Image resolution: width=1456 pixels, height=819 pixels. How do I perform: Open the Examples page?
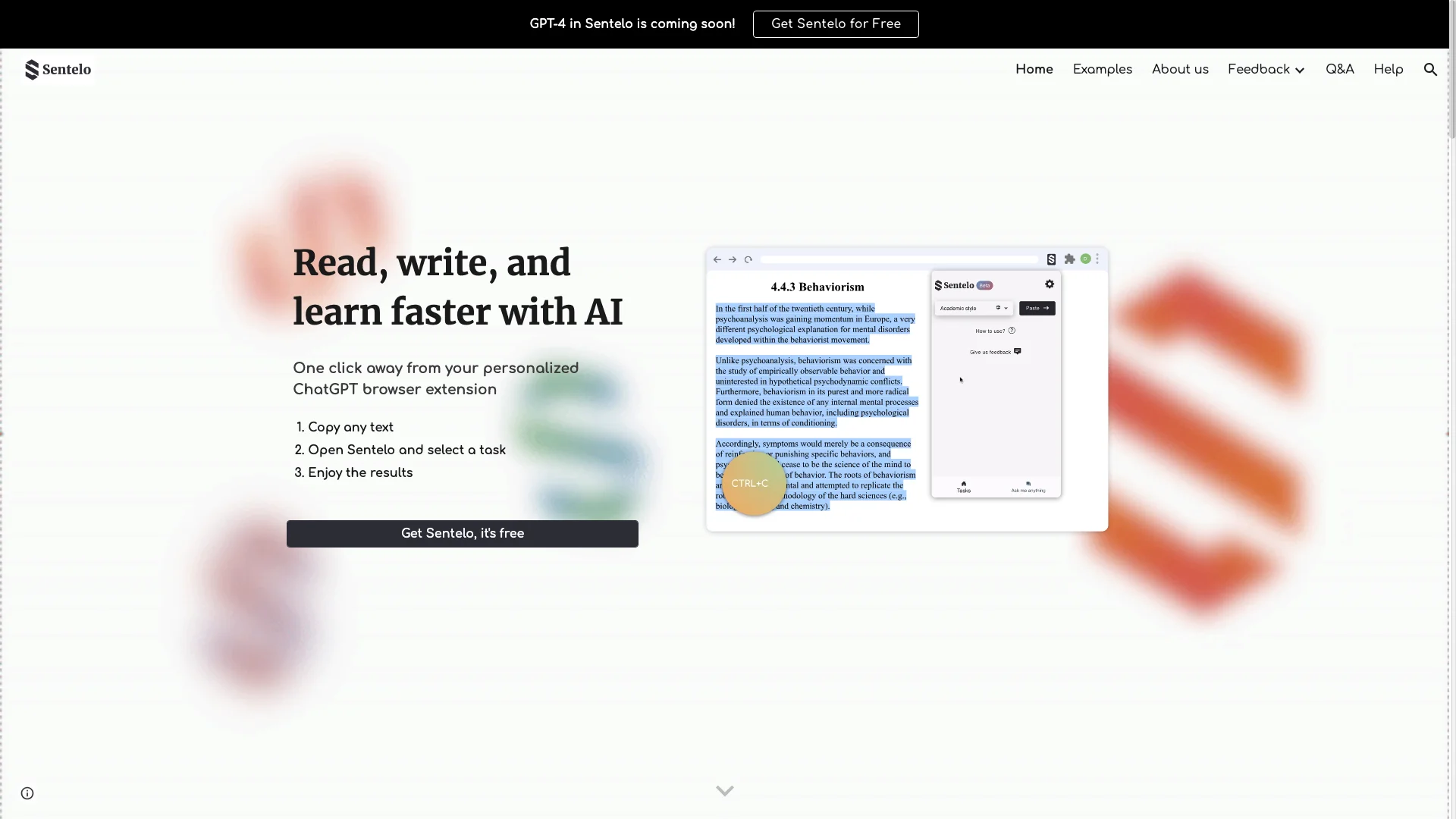(1103, 70)
